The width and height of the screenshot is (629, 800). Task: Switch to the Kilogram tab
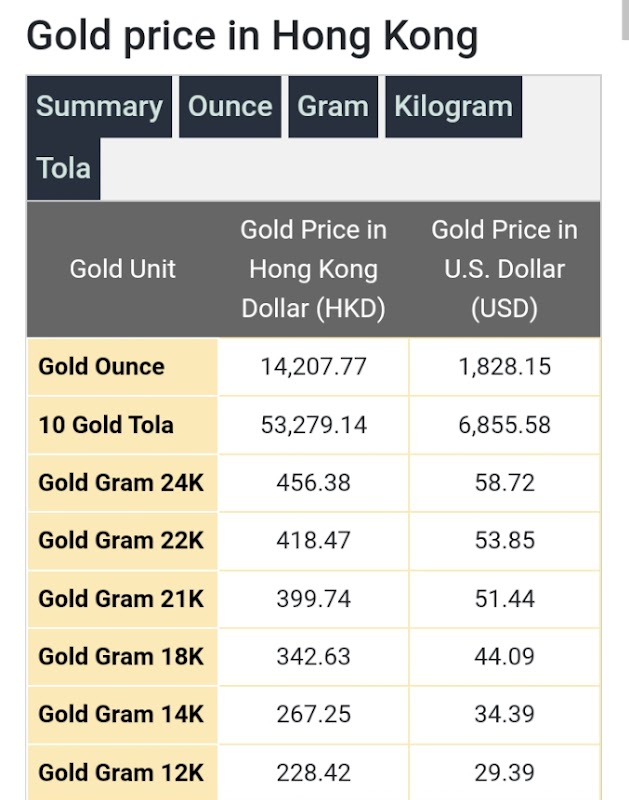454,107
